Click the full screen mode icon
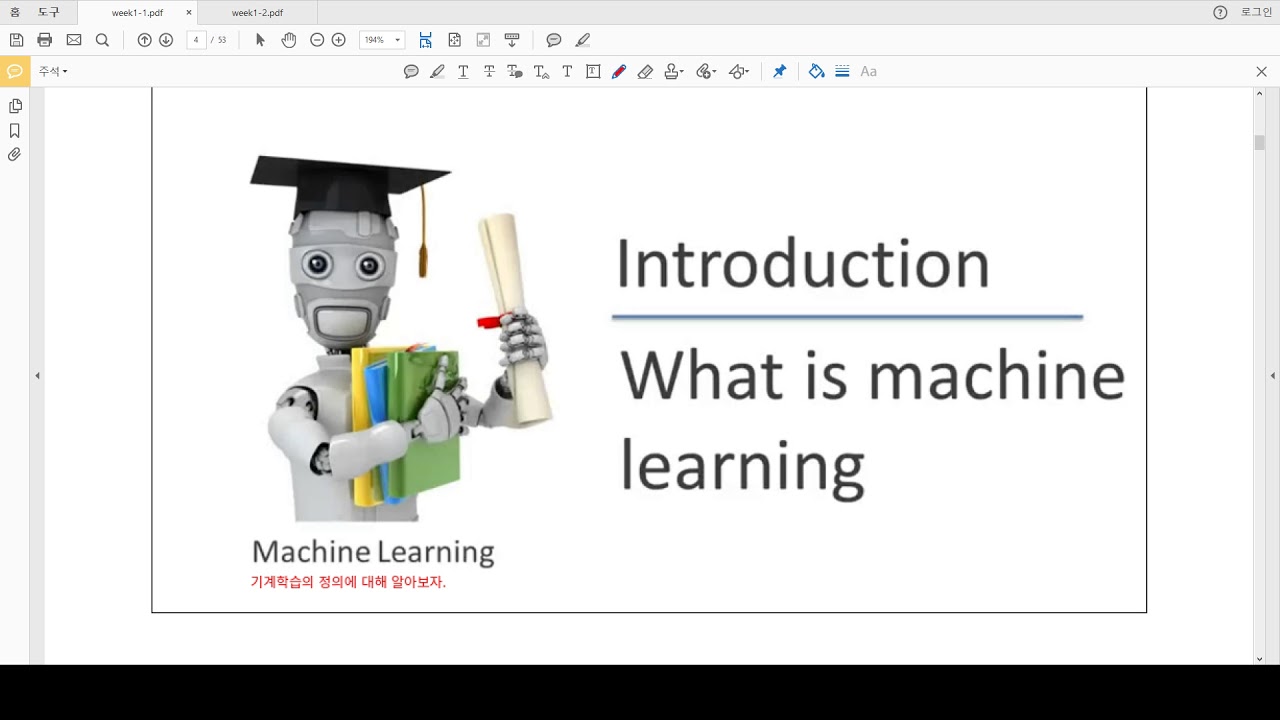The image size is (1280, 720). tap(483, 40)
